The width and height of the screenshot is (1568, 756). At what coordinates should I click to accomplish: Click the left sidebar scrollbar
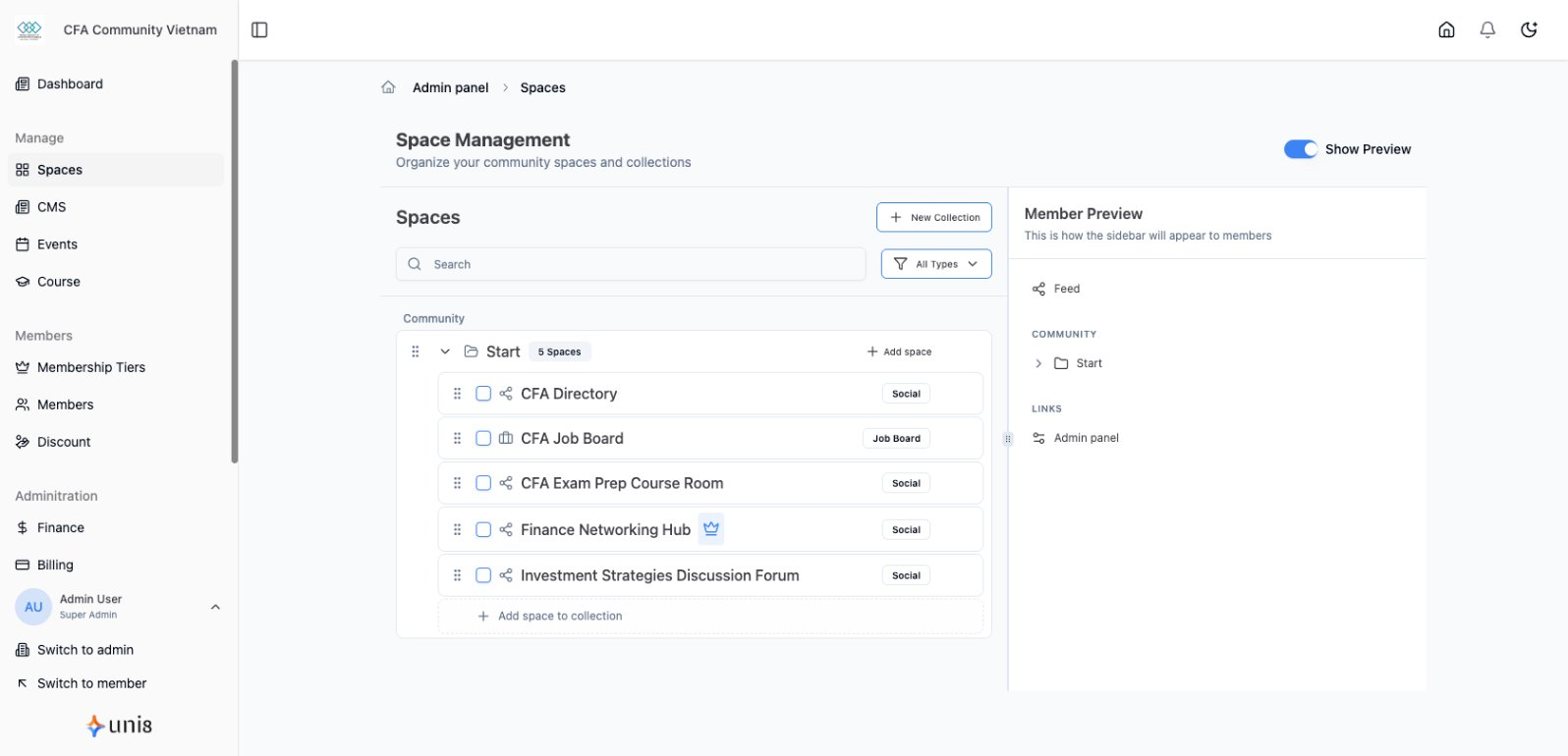click(x=235, y=261)
